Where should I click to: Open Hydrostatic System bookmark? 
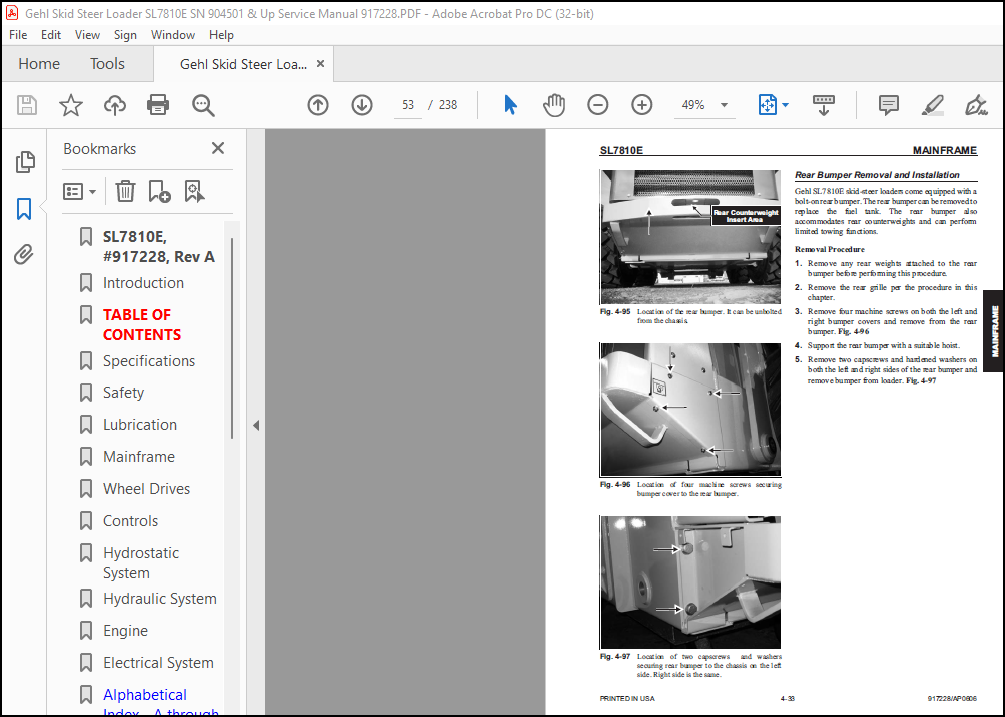pyautogui.click(x=141, y=563)
